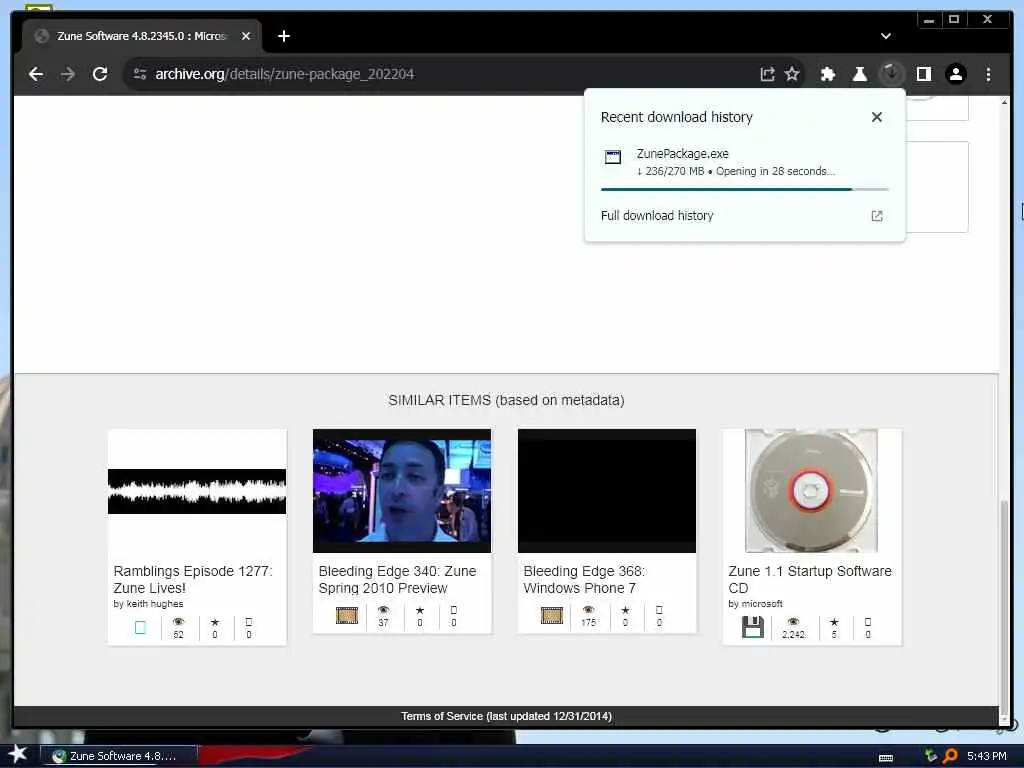Click the external-link icon beside Full download history

[876, 216]
